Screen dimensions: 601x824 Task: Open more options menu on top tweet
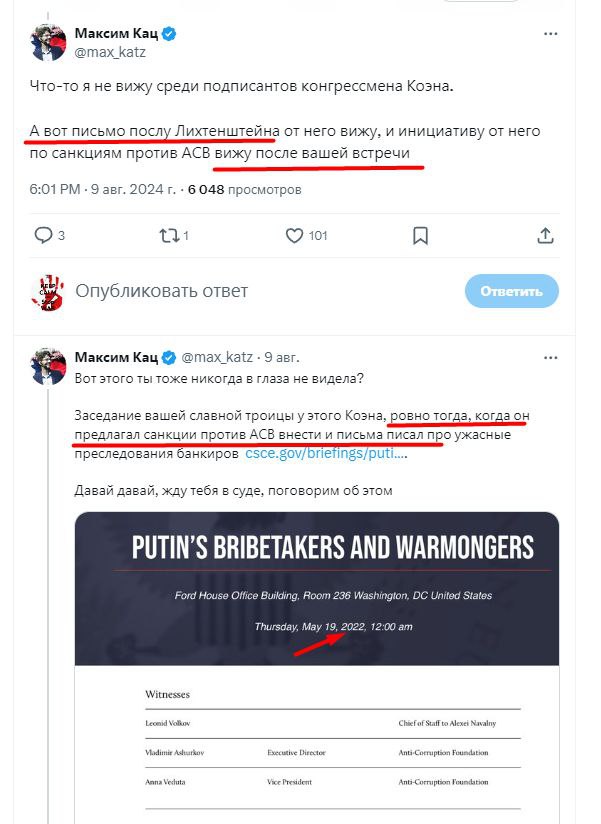pos(550,34)
